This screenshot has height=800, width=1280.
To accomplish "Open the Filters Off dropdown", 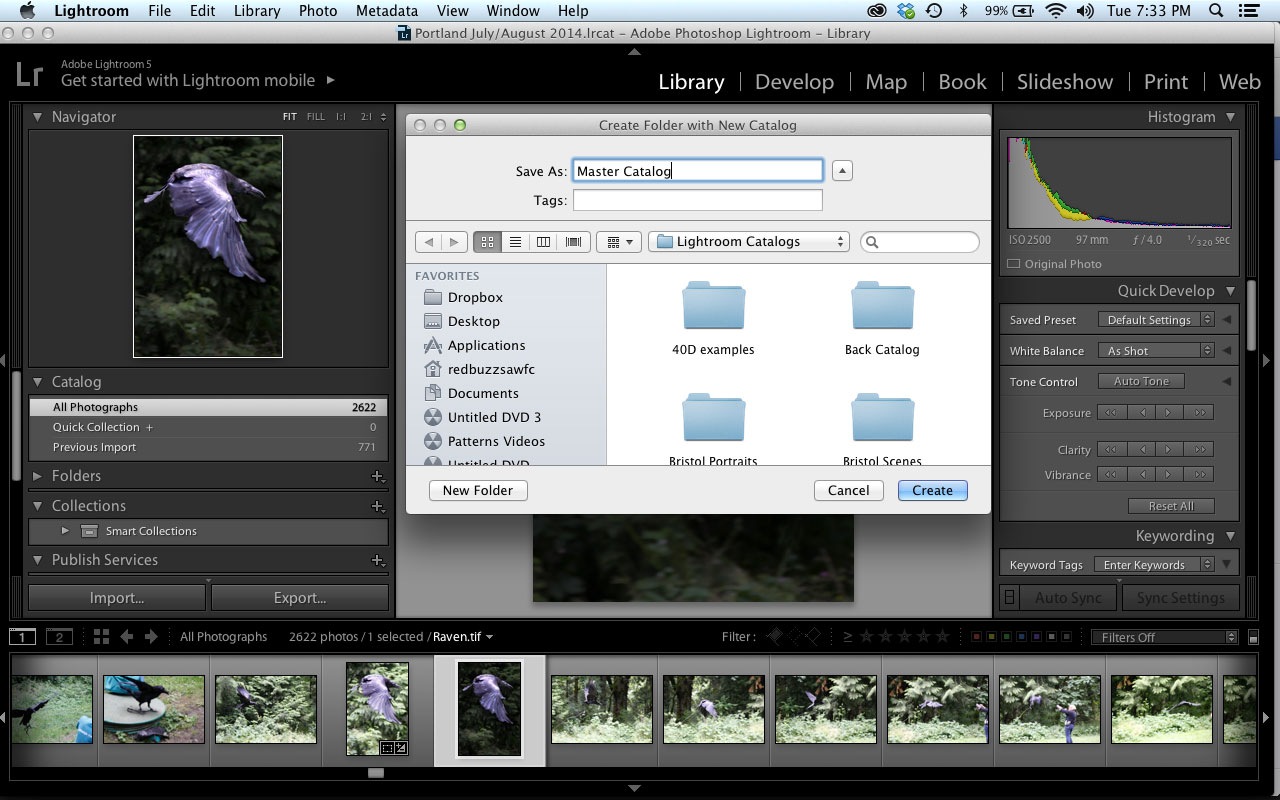I will (1164, 637).
